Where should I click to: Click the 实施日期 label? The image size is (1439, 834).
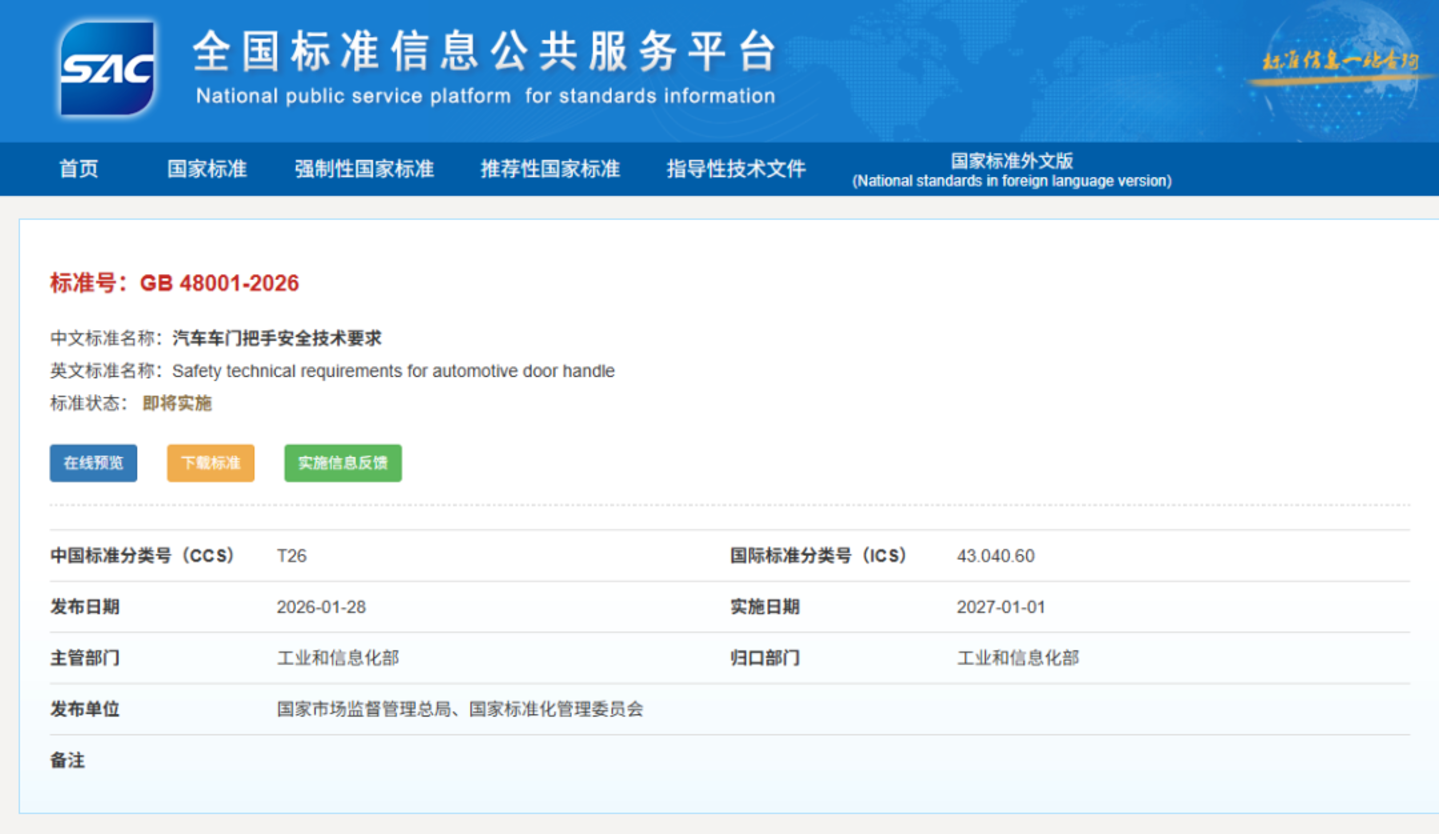pyautogui.click(x=765, y=607)
